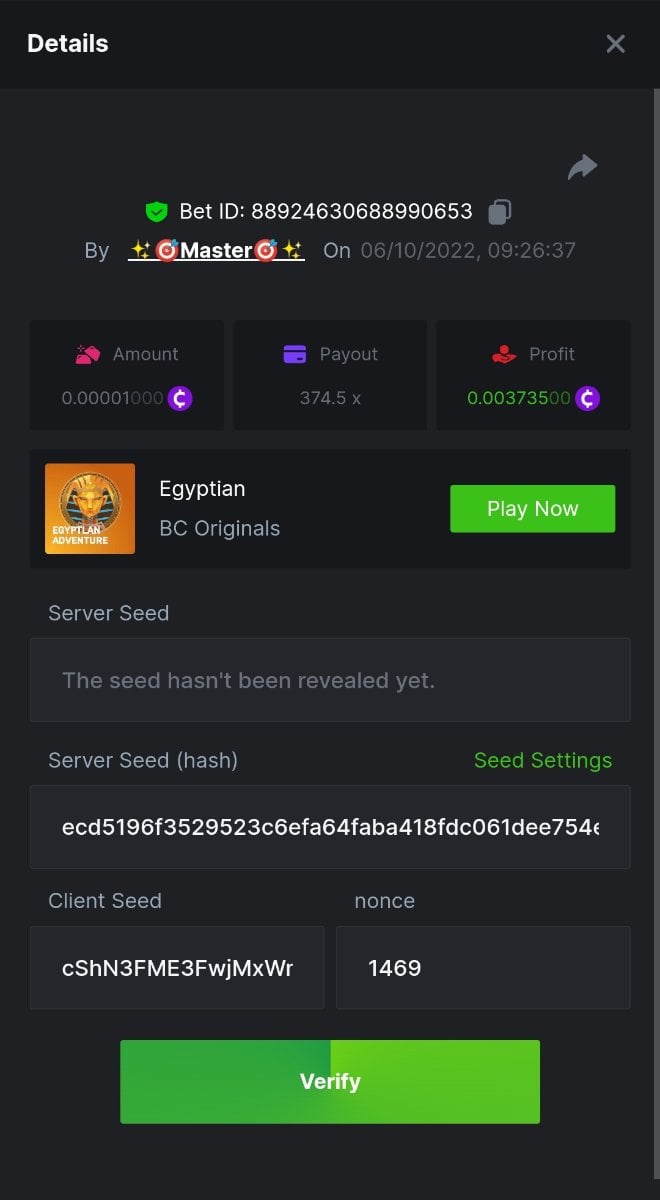This screenshot has height=1200, width=660.
Task: Open the Master player profile link
Action: pyautogui.click(x=216, y=250)
